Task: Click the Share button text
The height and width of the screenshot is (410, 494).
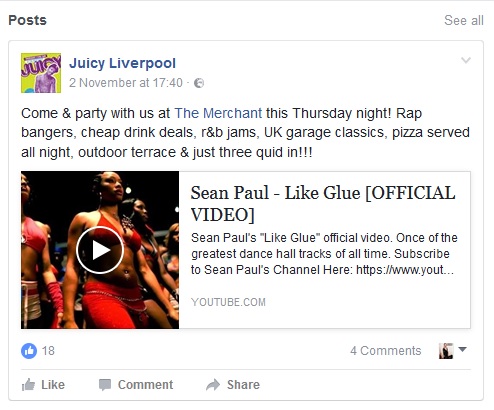Action: (243, 385)
